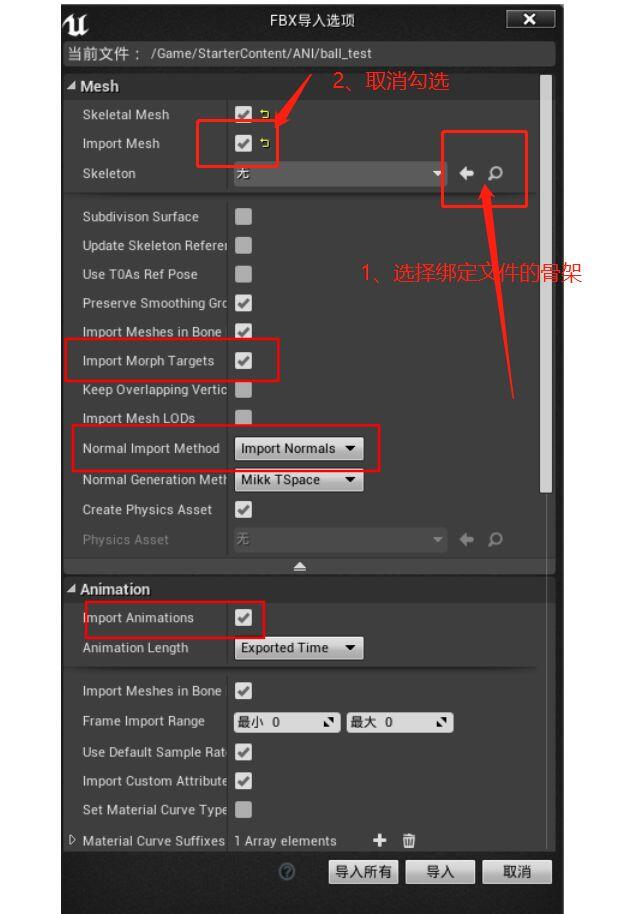Toggle Import Animations checkbox
628x914 pixels.
point(243,617)
